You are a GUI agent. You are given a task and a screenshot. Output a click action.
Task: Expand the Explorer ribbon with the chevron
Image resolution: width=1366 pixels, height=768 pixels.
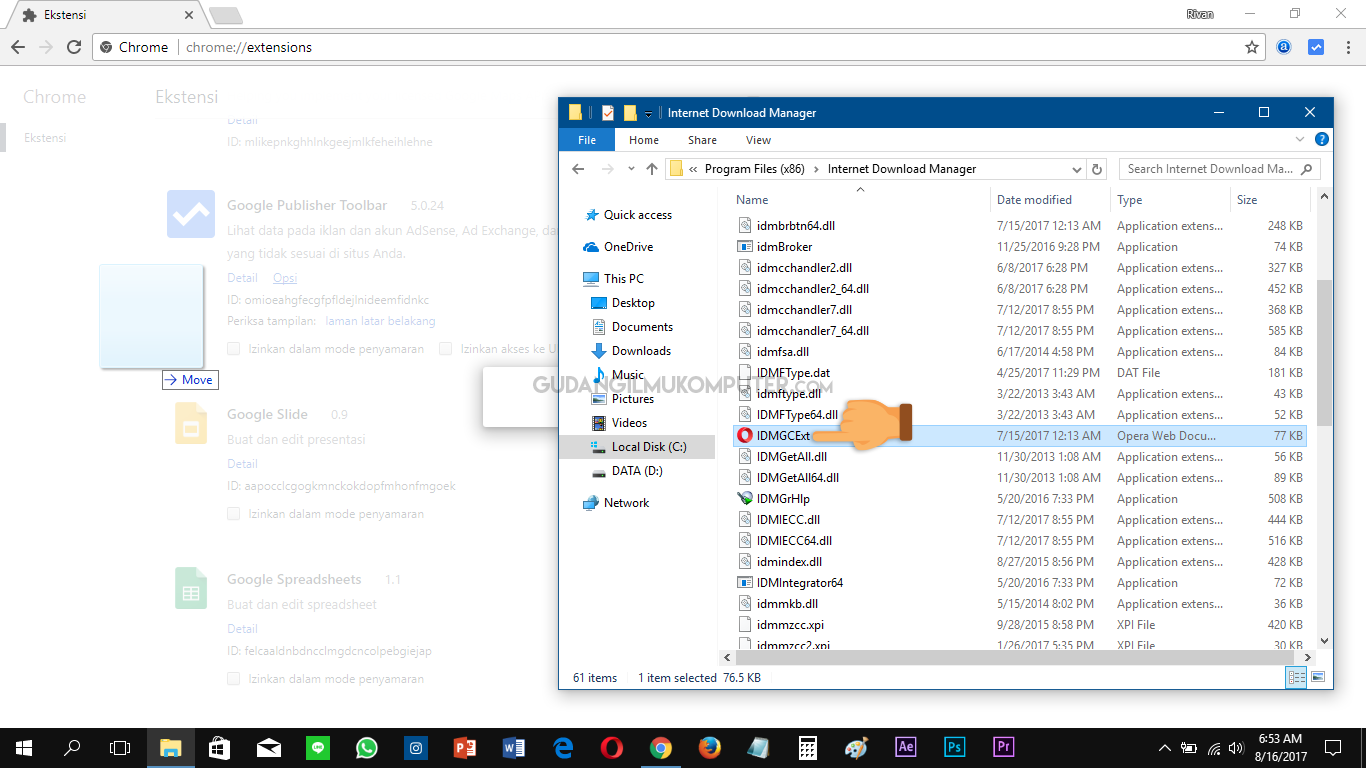pyautogui.click(x=1300, y=140)
